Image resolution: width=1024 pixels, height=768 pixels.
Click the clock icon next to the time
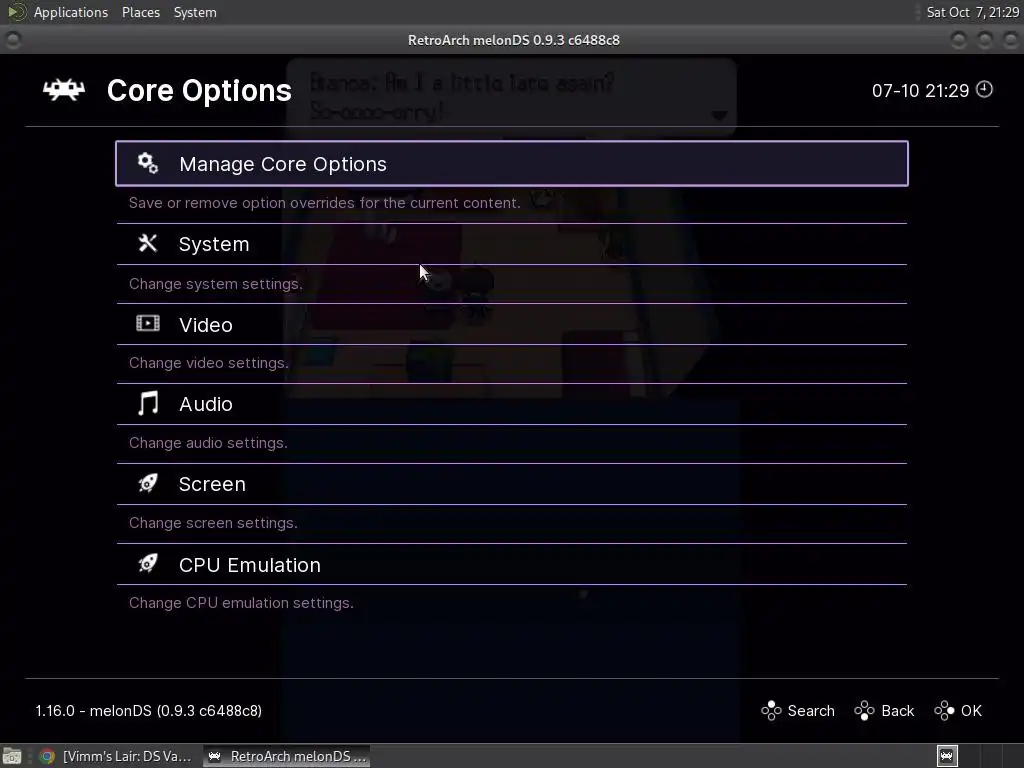coord(984,89)
